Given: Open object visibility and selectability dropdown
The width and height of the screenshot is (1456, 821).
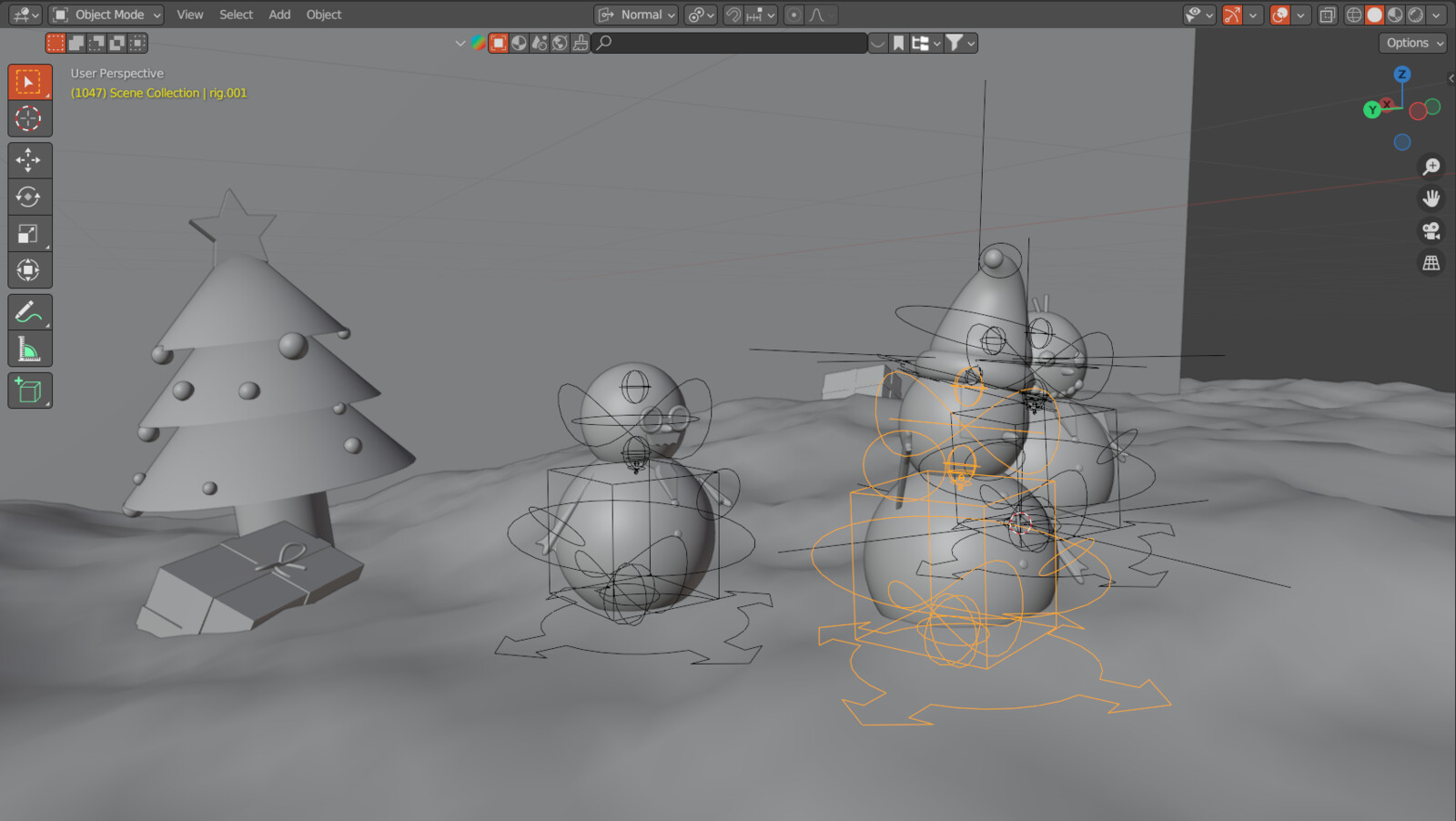Looking at the screenshot, I should coord(1199,15).
